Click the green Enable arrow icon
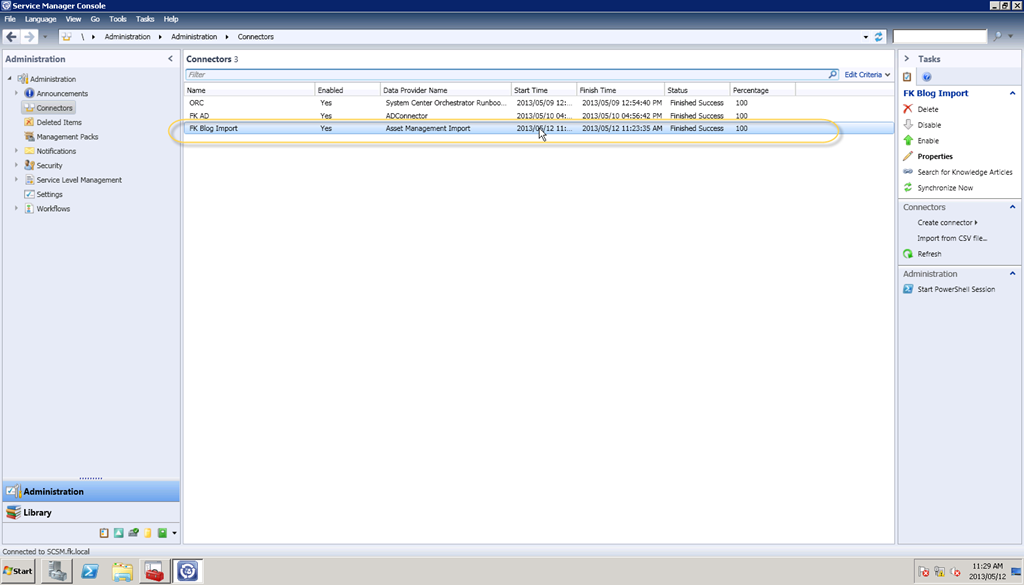This screenshot has width=1024, height=585. tap(908, 141)
